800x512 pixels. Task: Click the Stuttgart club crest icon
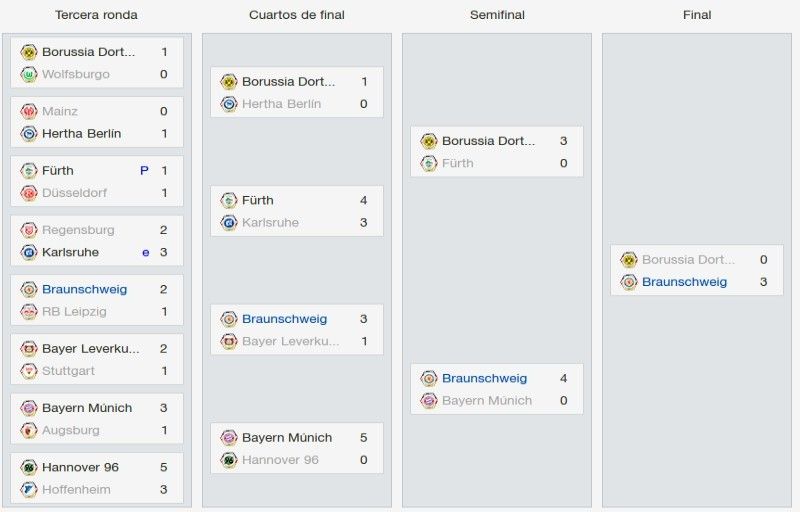[29, 371]
